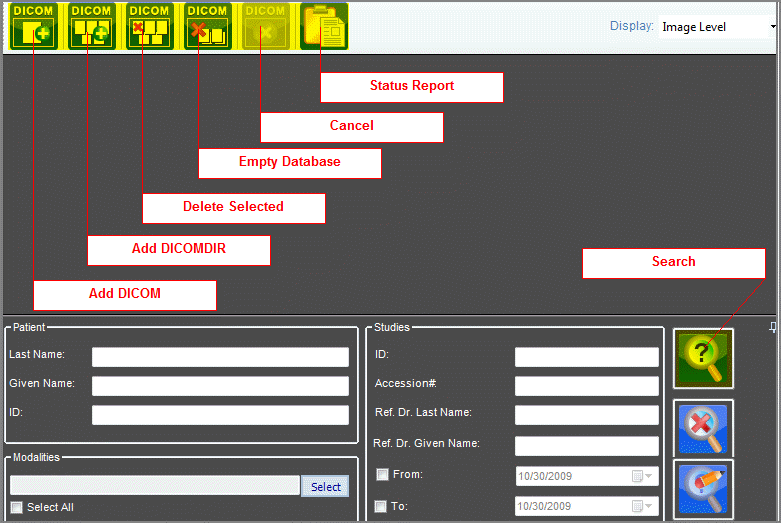Open the From date calendar picker
This screenshot has height=523, width=781.
[x=642, y=476]
